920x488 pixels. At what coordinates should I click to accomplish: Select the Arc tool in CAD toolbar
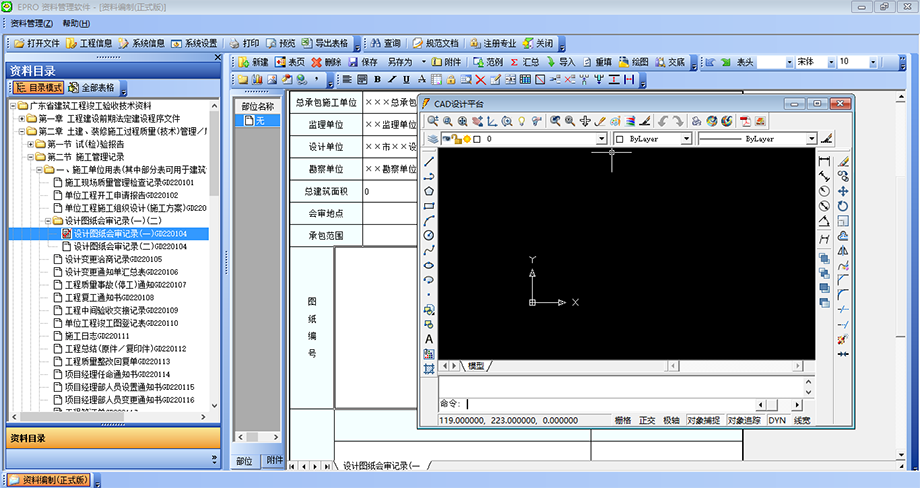click(429, 221)
